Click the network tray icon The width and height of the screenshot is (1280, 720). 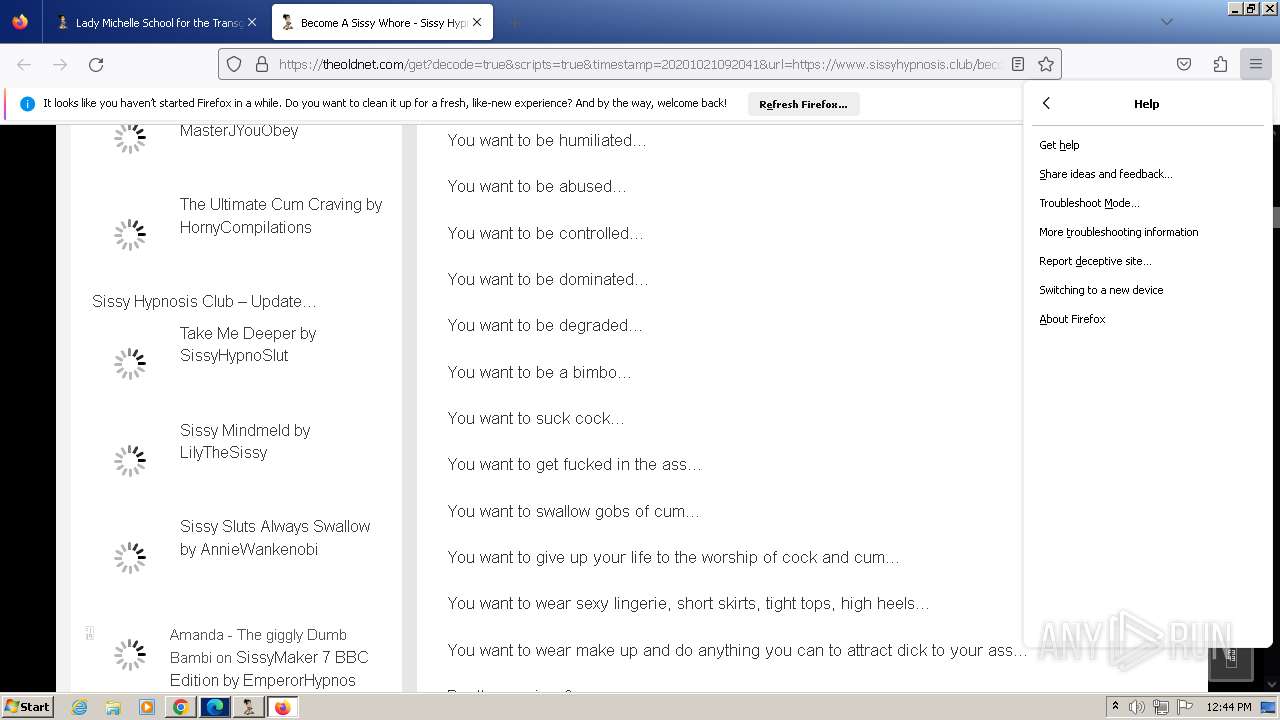[1161, 707]
